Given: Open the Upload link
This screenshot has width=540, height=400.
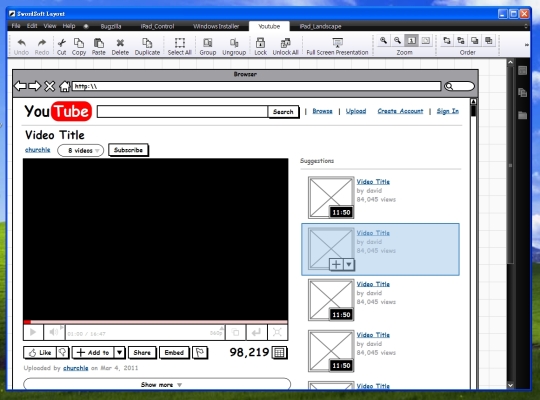Looking at the screenshot, I should point(356,111).
